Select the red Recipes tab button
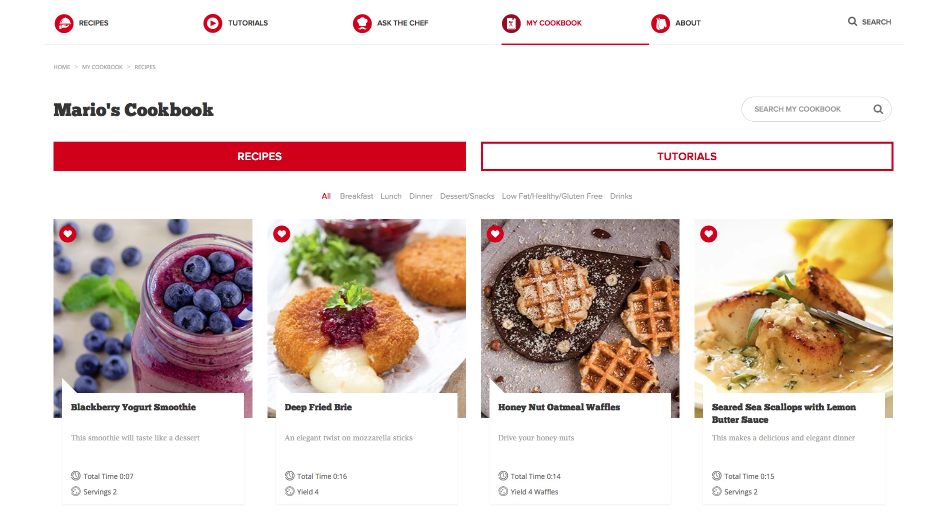The height and width of the screenshot is (522, 952). (x=259, y=156)
